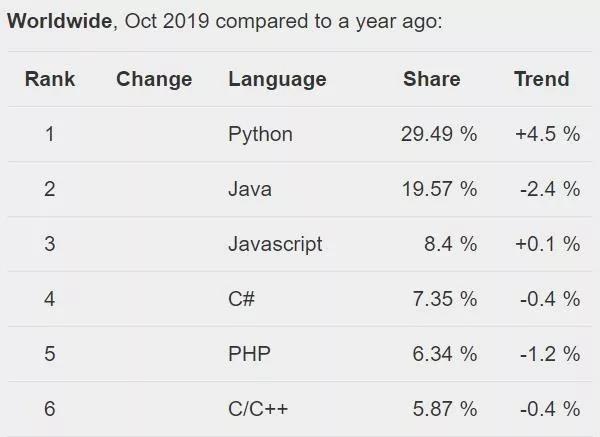This screenshot has height=437, width=600.
Task: Select the +4.5 % trend value
Action: pyautogui.click(x=547, y=134)
